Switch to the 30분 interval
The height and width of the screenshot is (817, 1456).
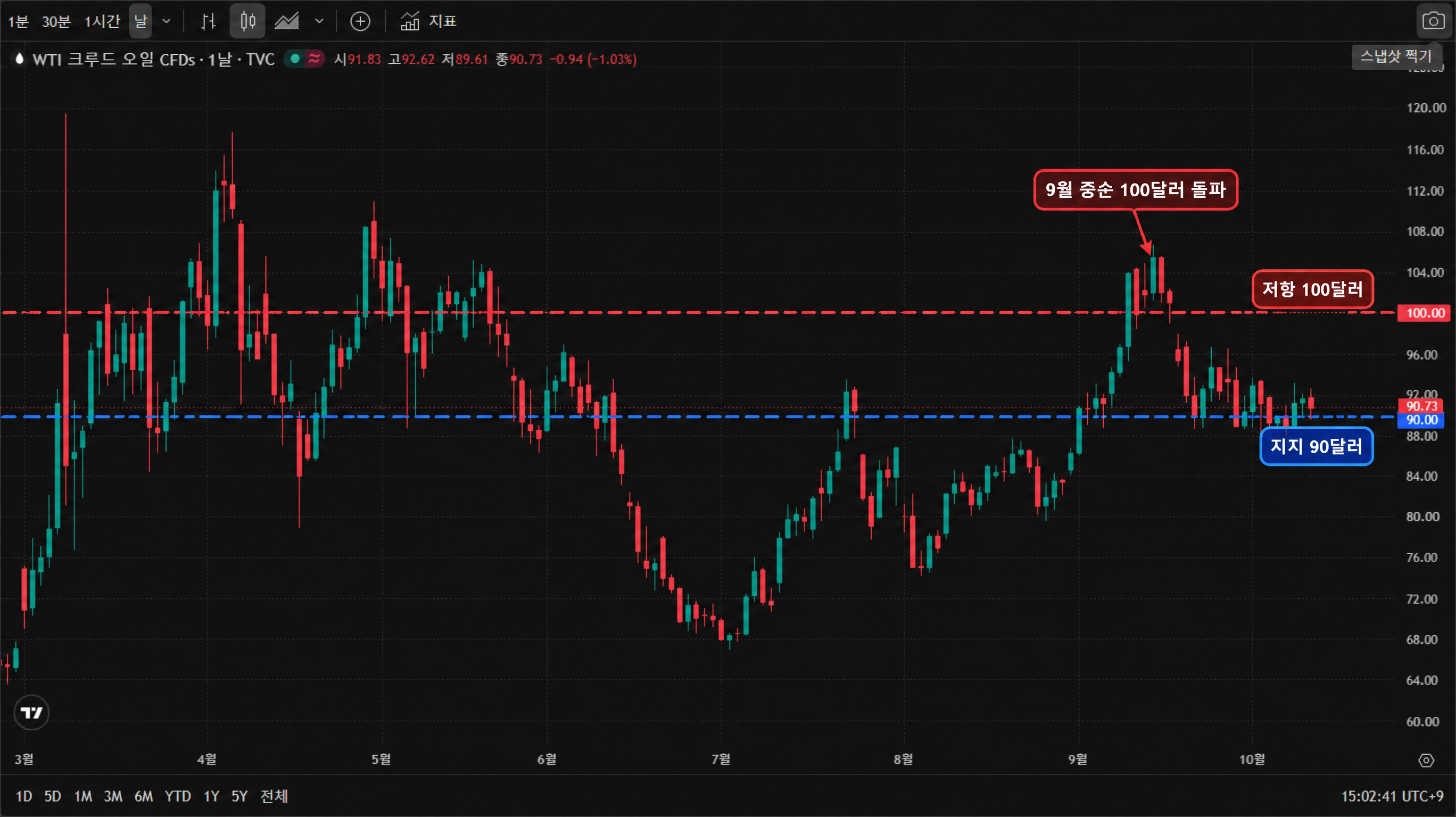tap(56, 21)
